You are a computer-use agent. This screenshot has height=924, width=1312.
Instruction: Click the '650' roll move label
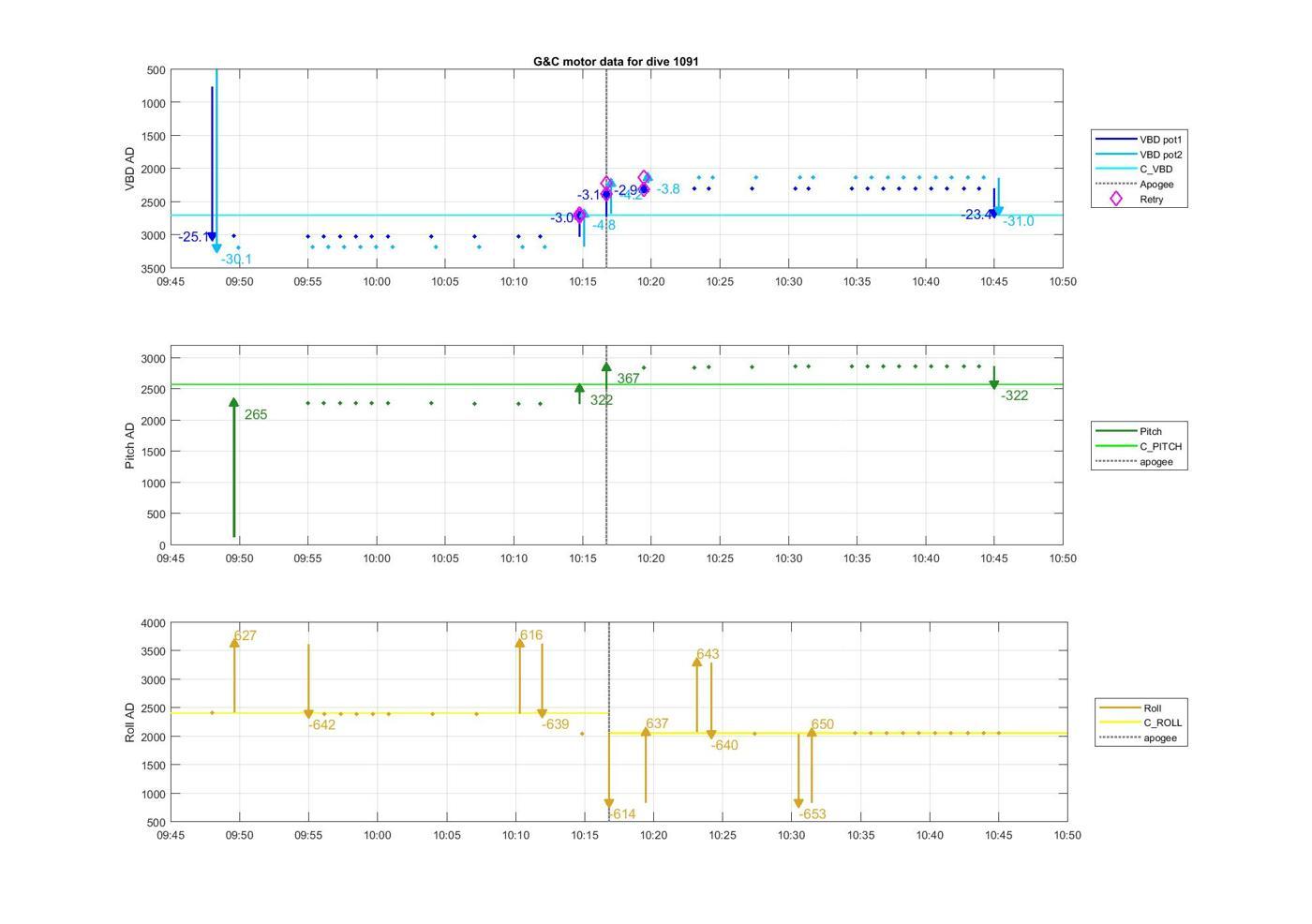[822, 724]
